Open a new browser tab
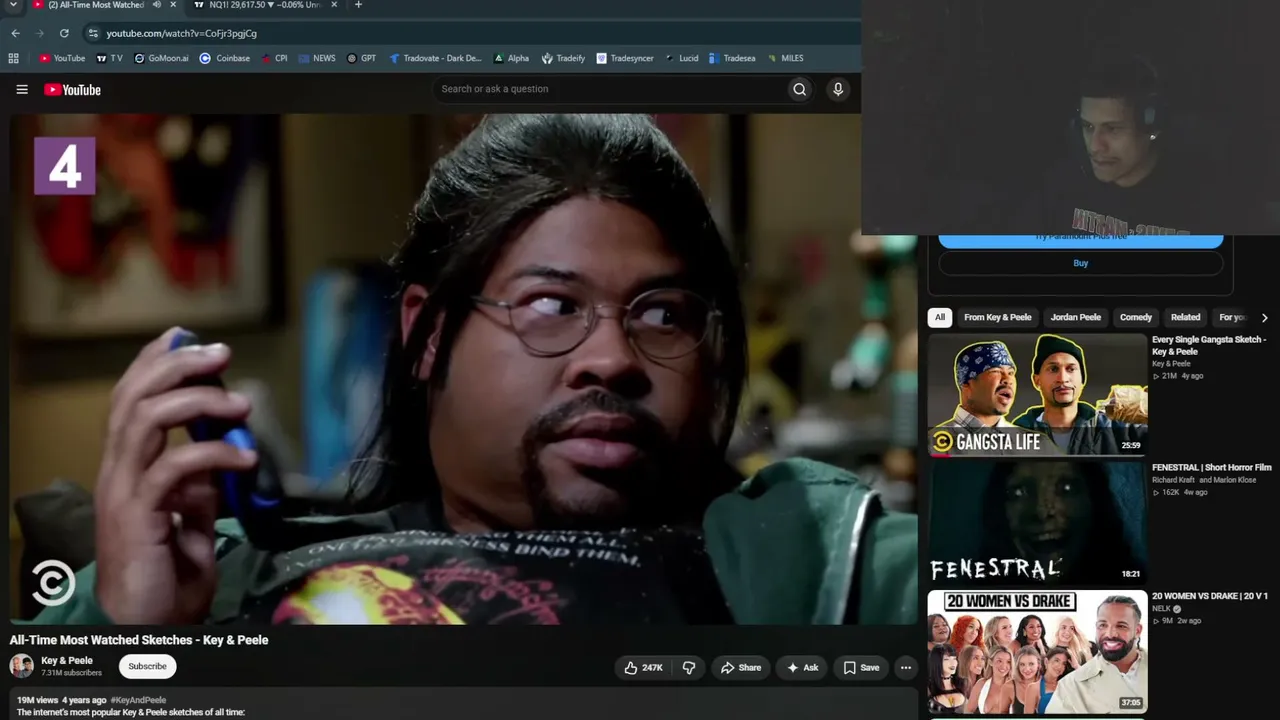Viewport: 1280px width, 720px height. (358, 5)
